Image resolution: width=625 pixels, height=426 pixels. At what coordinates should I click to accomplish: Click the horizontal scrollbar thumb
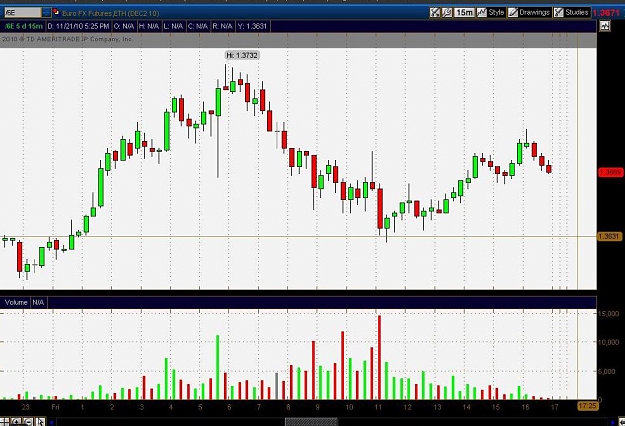(x=311, y=422)
